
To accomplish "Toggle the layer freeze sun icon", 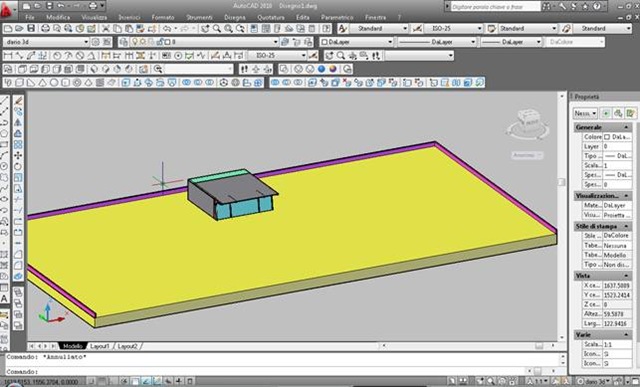I will pyautogui.click(x=143, y=42).
